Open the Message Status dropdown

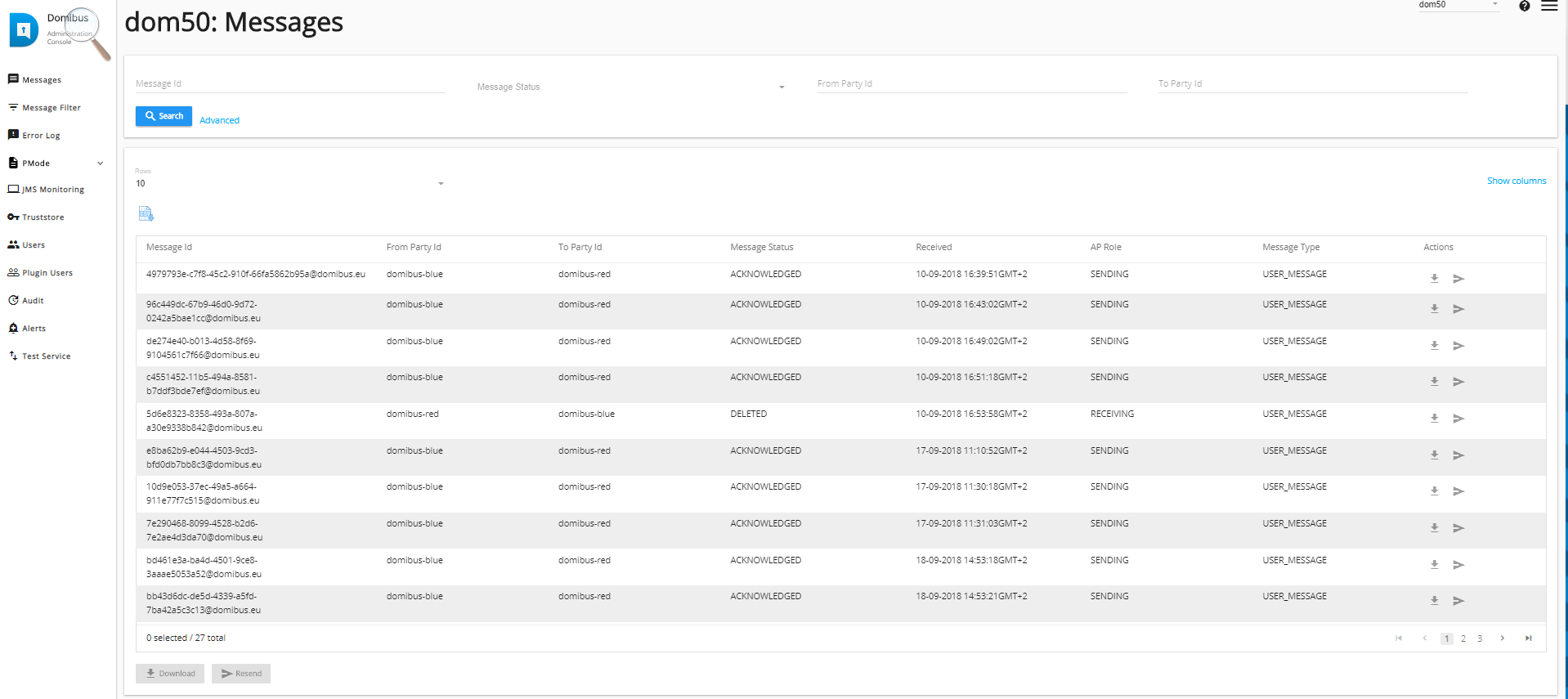tap(630, 87)
